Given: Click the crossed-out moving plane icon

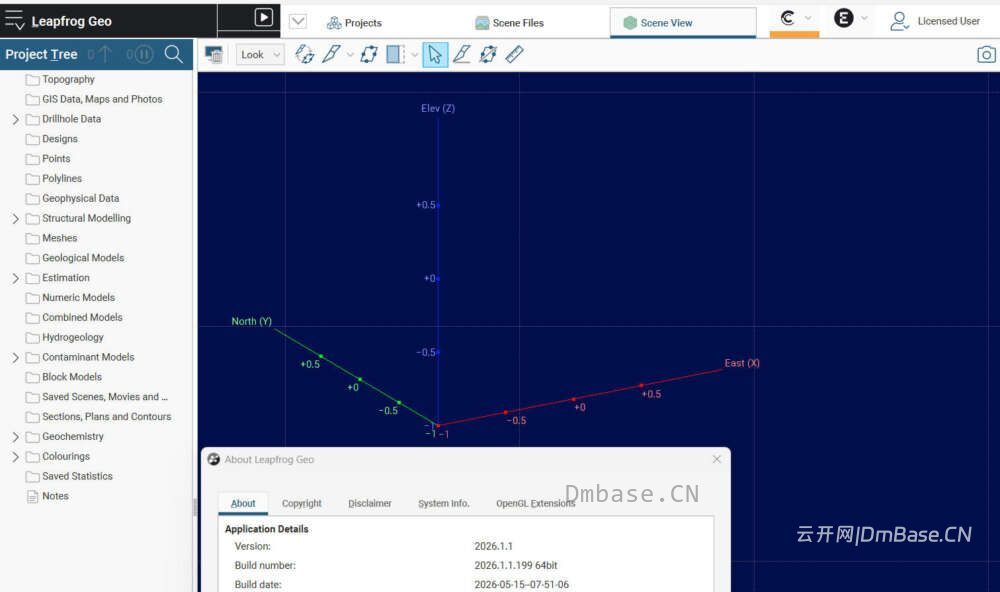Looking at the screenshot, I should pyautogui.click(x=488, y=54).
